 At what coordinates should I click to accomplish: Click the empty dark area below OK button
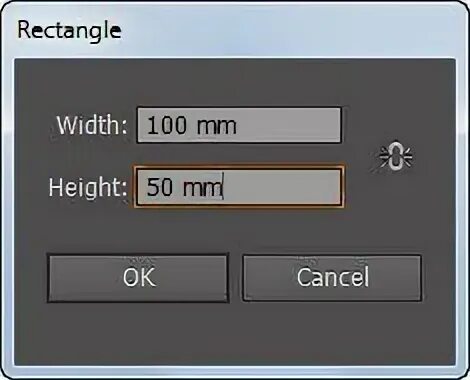(x=138, y=333)
